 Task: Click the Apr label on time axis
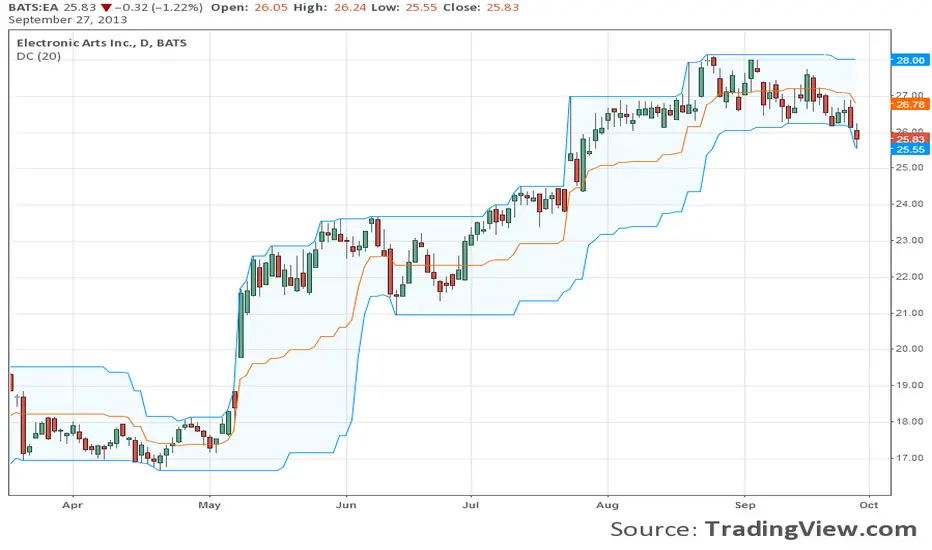[x=73, y=505]
